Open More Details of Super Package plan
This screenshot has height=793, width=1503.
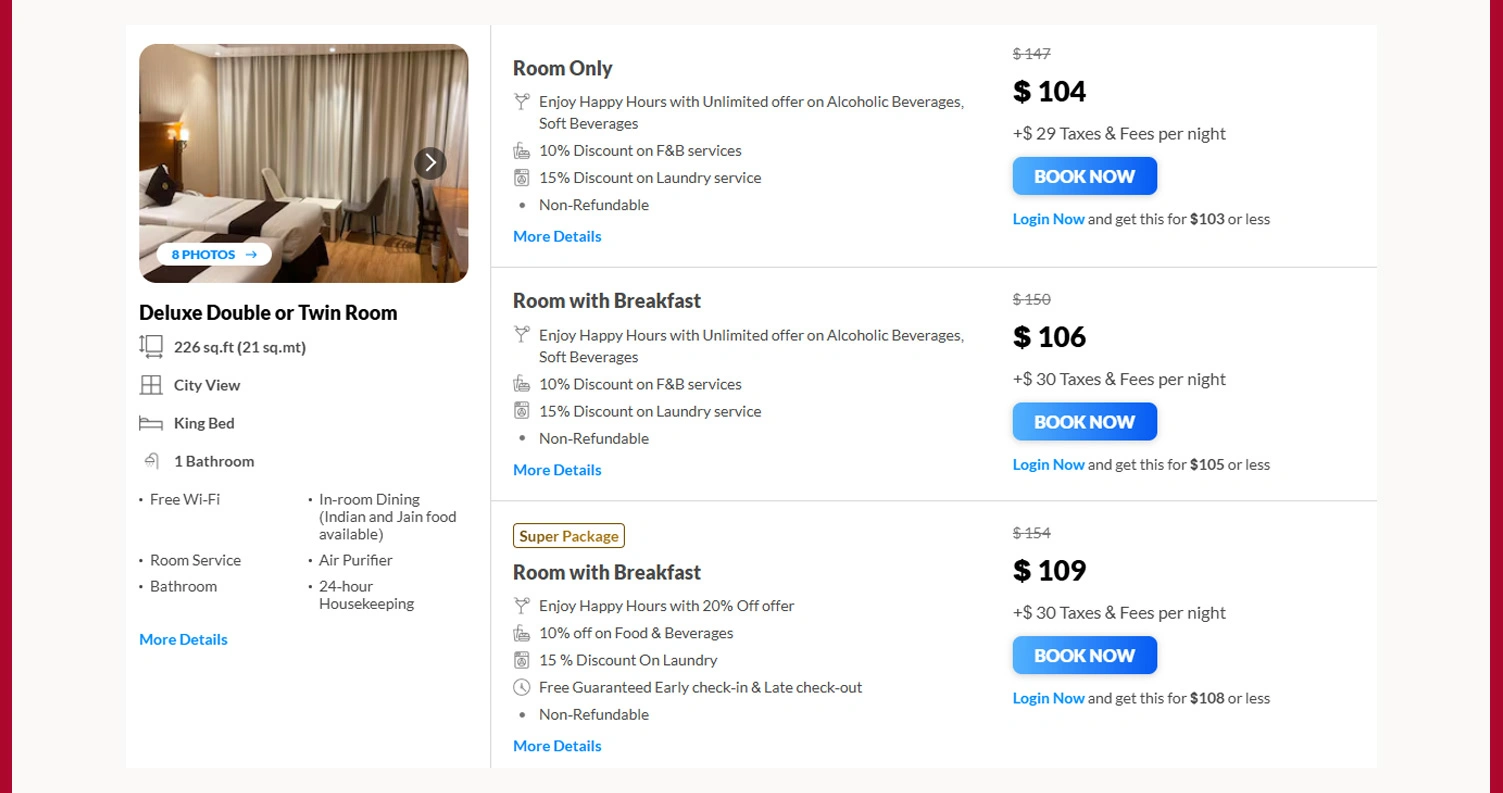click(556, 745)
